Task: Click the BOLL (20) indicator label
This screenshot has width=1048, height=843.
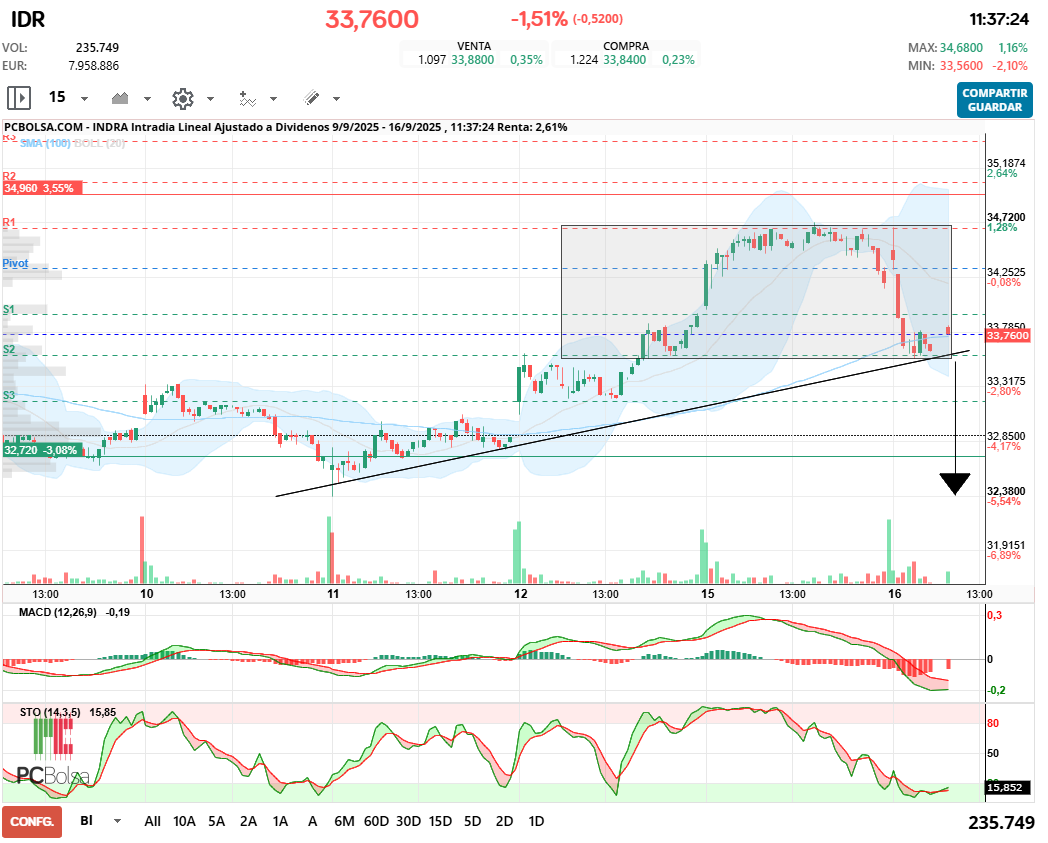Action: [99, 143]
